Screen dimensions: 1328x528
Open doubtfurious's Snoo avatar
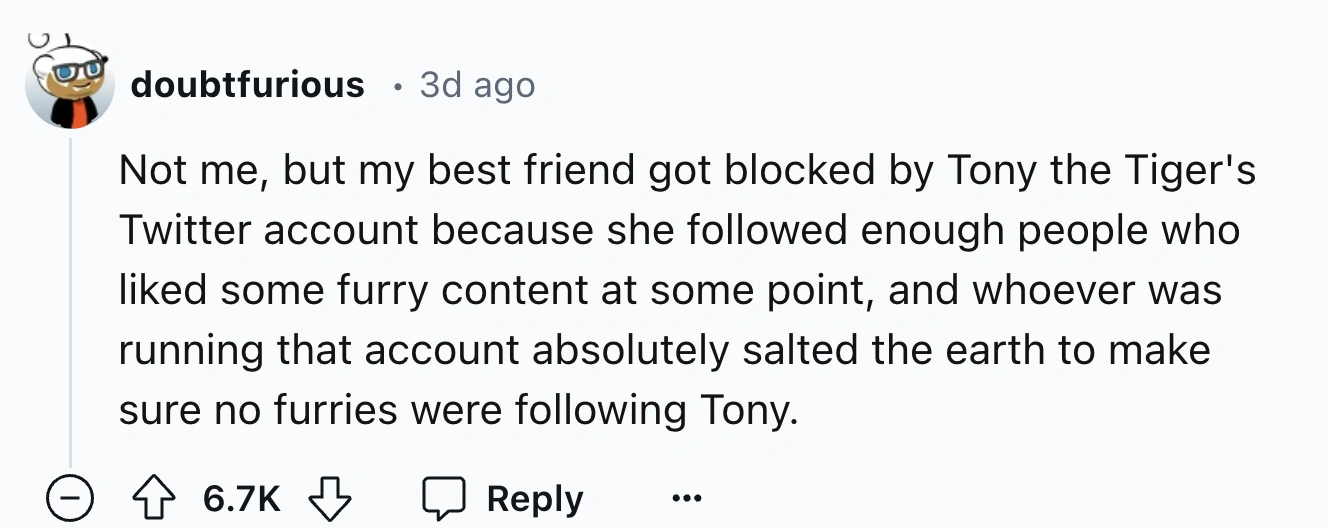click(x=69, y=86)
